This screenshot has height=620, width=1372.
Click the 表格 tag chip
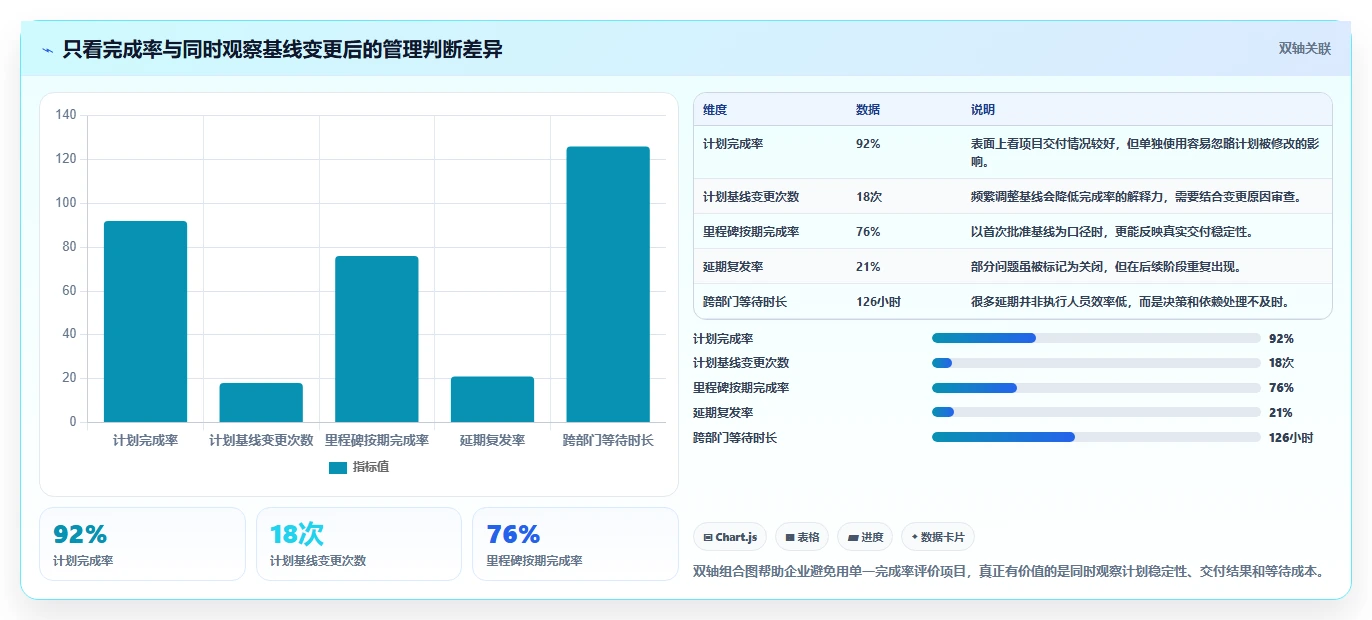[x=802, y=537]
